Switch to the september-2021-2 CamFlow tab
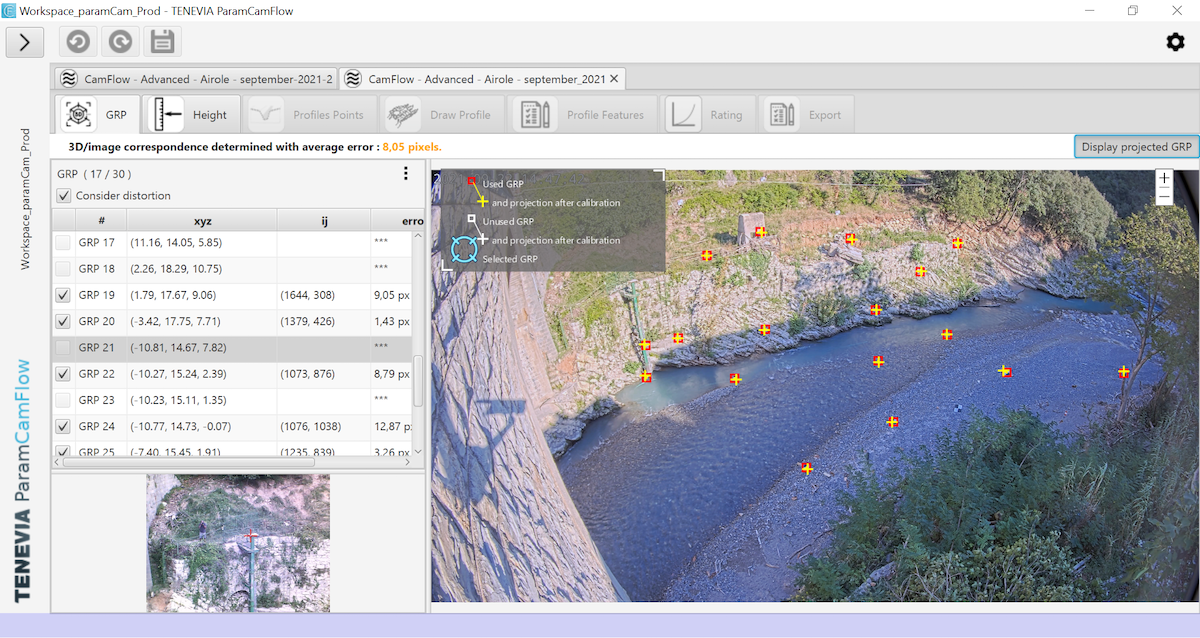 (196, 79)
